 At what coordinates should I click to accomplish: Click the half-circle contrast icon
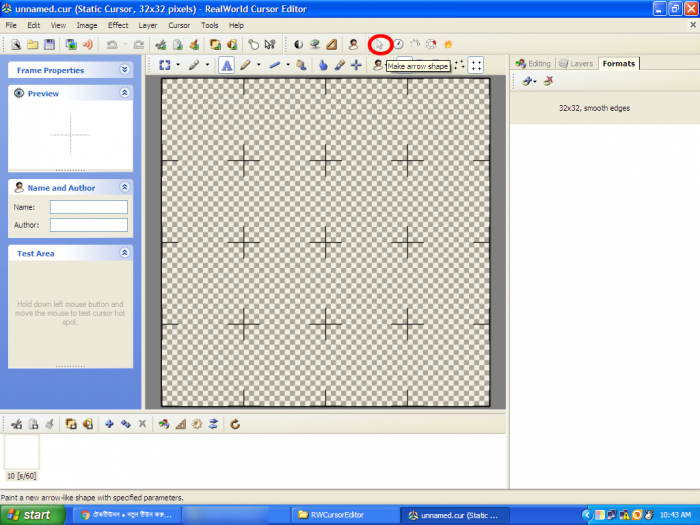click(298, 45)
